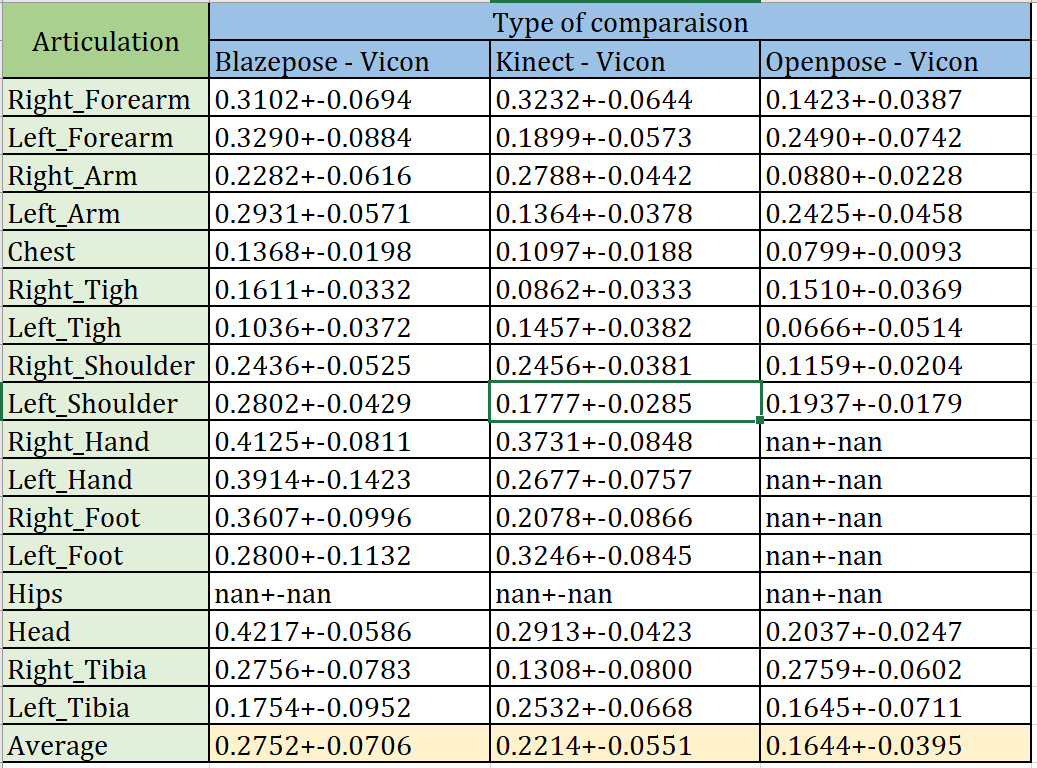Select the Type of comparaison header
This screenshot has height=768, width=1037.
coord(620,22)
